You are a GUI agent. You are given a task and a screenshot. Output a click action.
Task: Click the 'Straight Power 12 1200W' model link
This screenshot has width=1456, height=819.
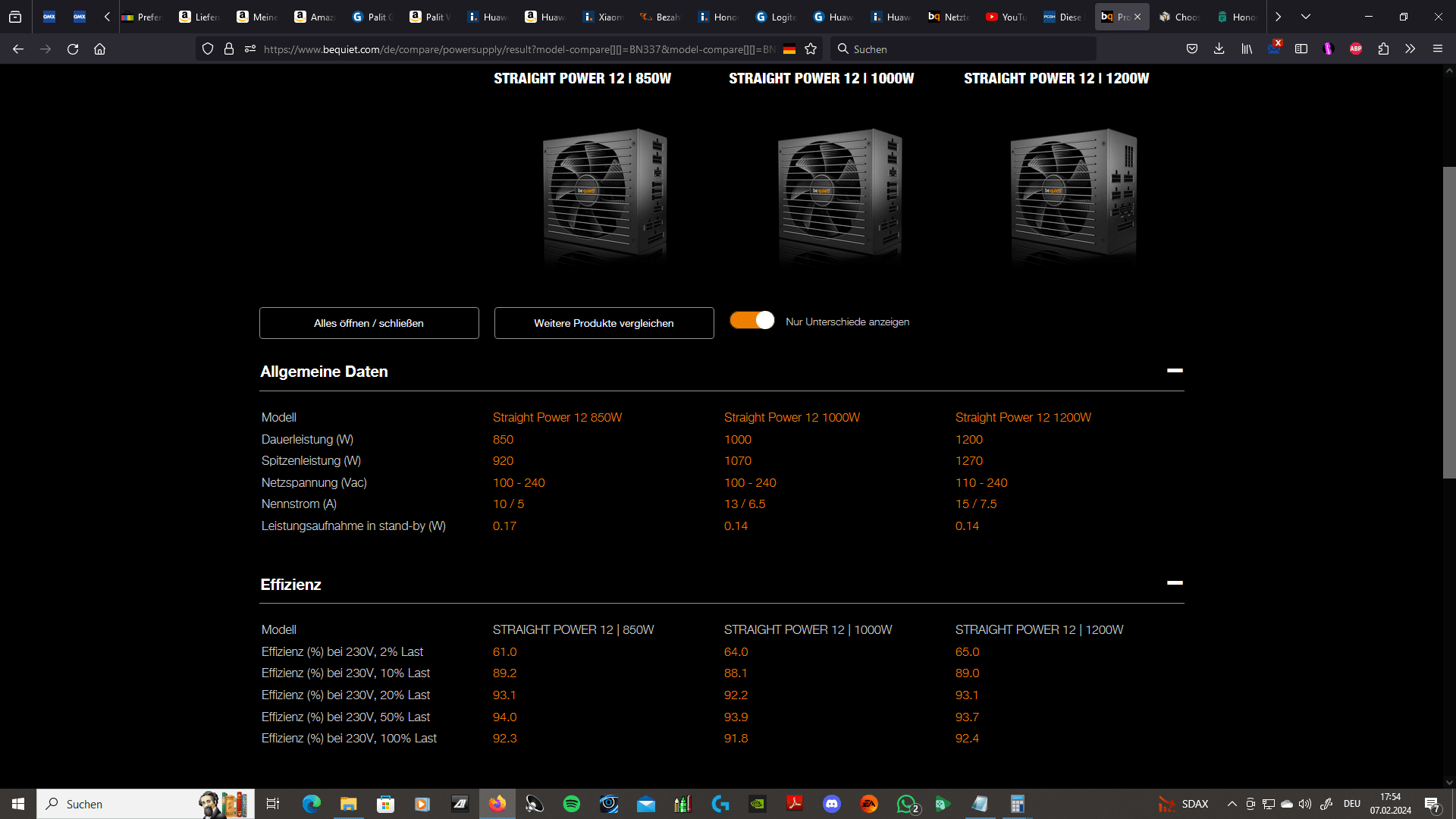point(1023,418)
